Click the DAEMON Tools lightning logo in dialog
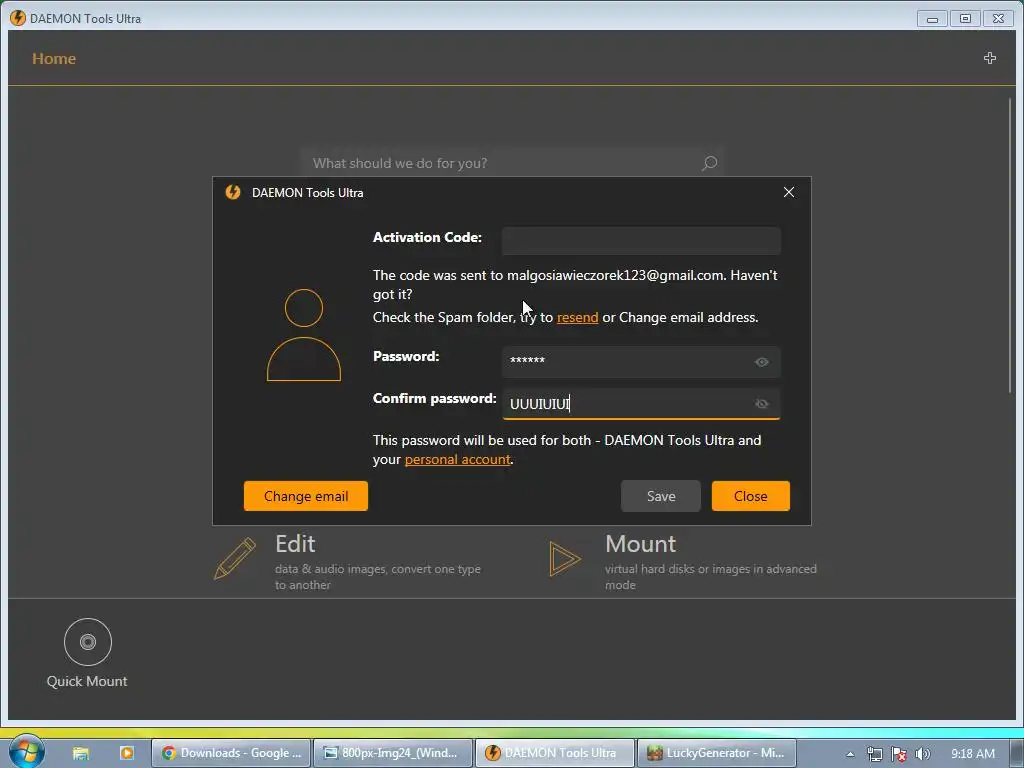Screen dimensions: 1024x768 (233, 192)
